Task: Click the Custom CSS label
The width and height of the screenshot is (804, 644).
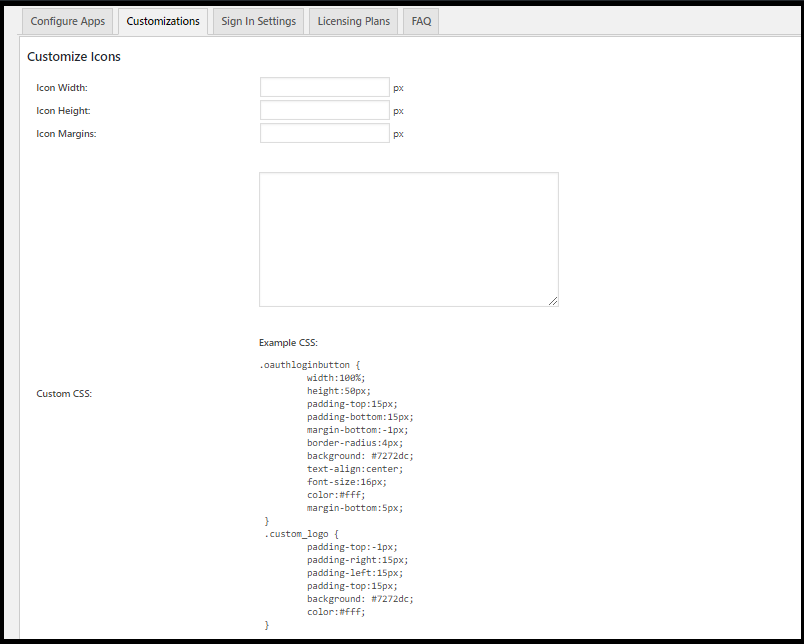Action: click(x=64, y=394)
